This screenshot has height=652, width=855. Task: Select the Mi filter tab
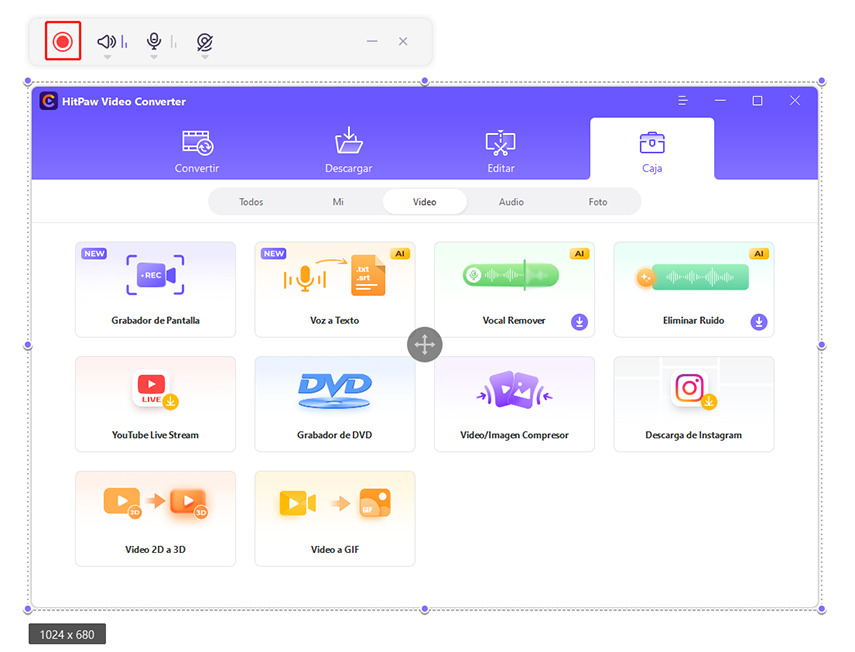(338, 202)
